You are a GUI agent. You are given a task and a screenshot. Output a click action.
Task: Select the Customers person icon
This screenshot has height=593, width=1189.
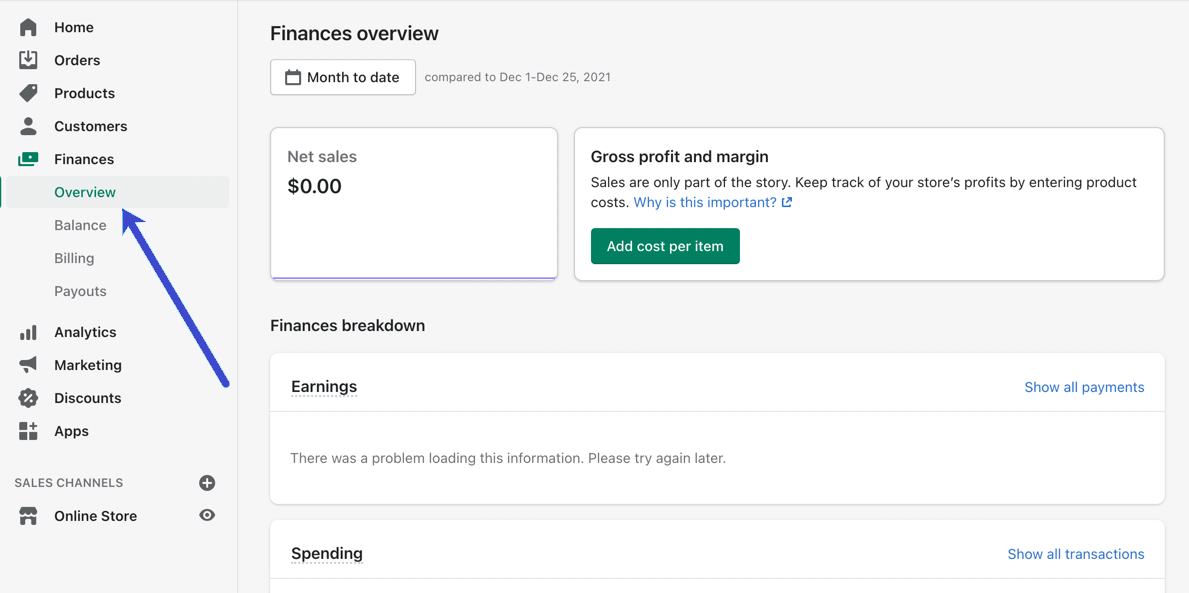click(28, 125)
